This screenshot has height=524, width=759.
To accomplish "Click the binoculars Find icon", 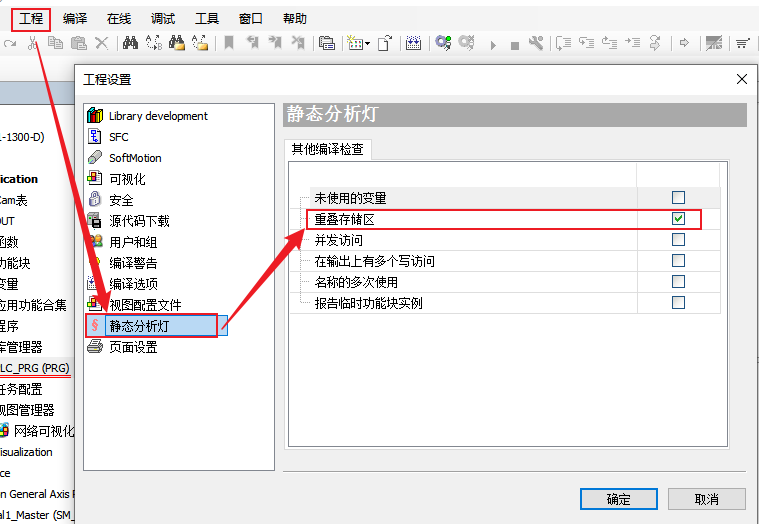I will click(130, 43).
